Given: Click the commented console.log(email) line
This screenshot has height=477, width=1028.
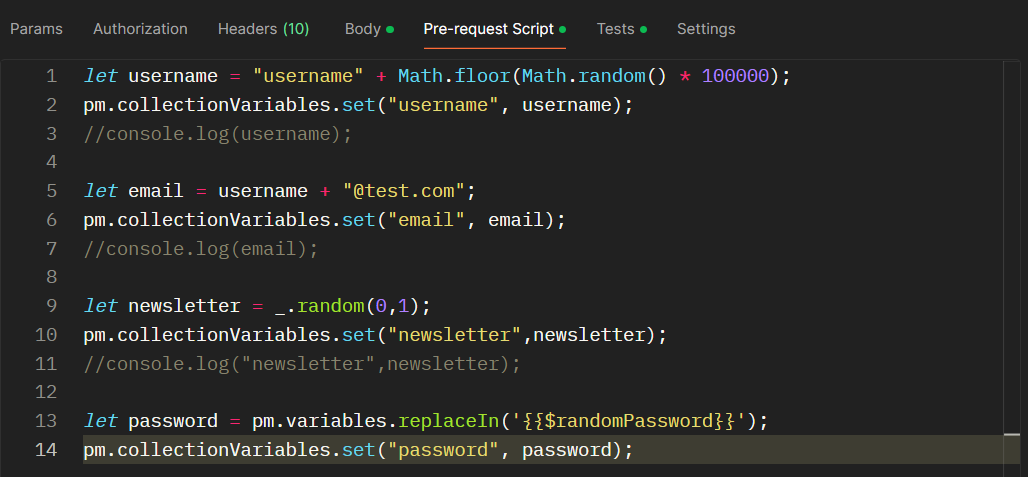Looking at the screenshot, I should [201, 249].
